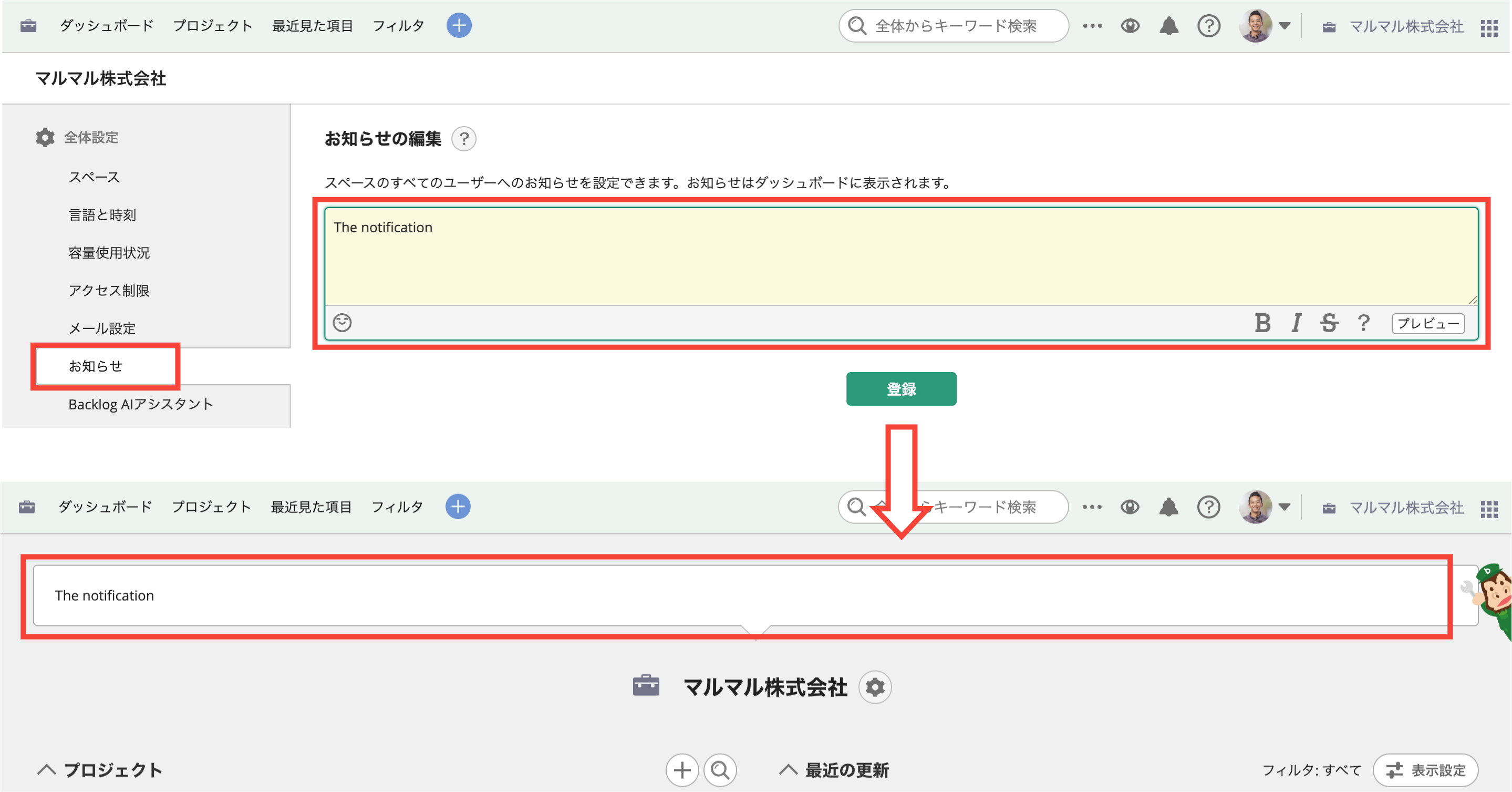Click the dashboard announcement box text
This screenshot has height=792, width=1512.
pyautogui.click(x=105, y=595)
